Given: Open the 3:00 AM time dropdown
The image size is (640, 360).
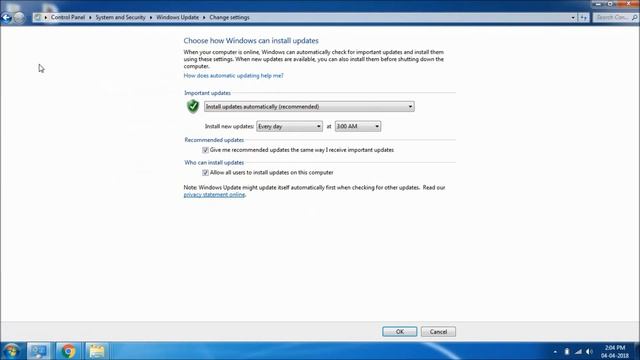Looking at the screenshot, I should pos(358,127).
